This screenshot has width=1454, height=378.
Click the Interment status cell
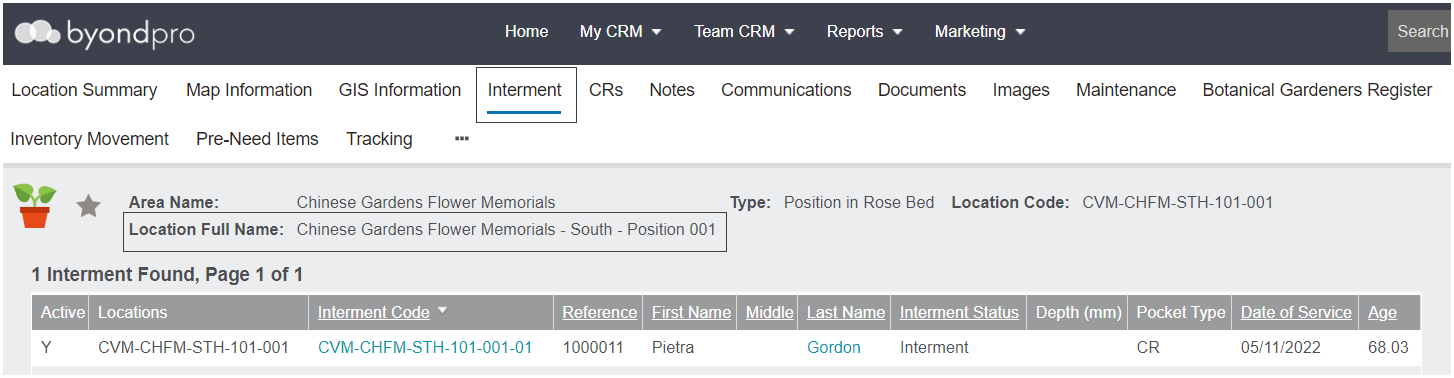point(934,347)
